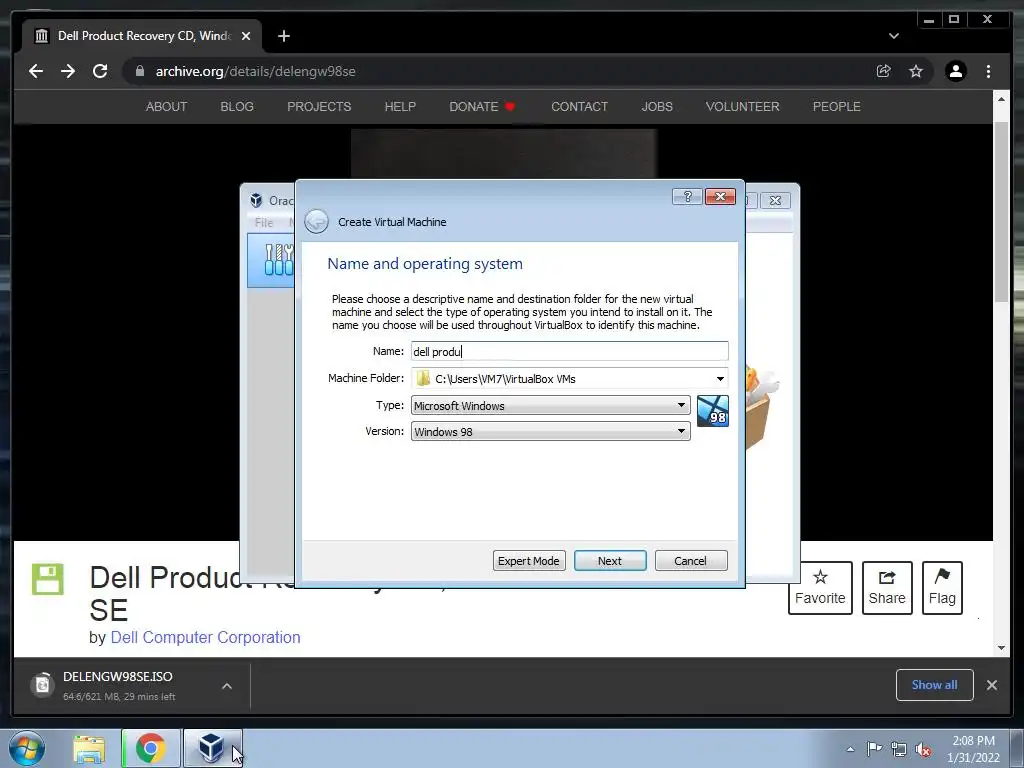Click the Windows 98 OS logo icon
The height and width of the screenshot is (768, 1024).
[712, 411]
